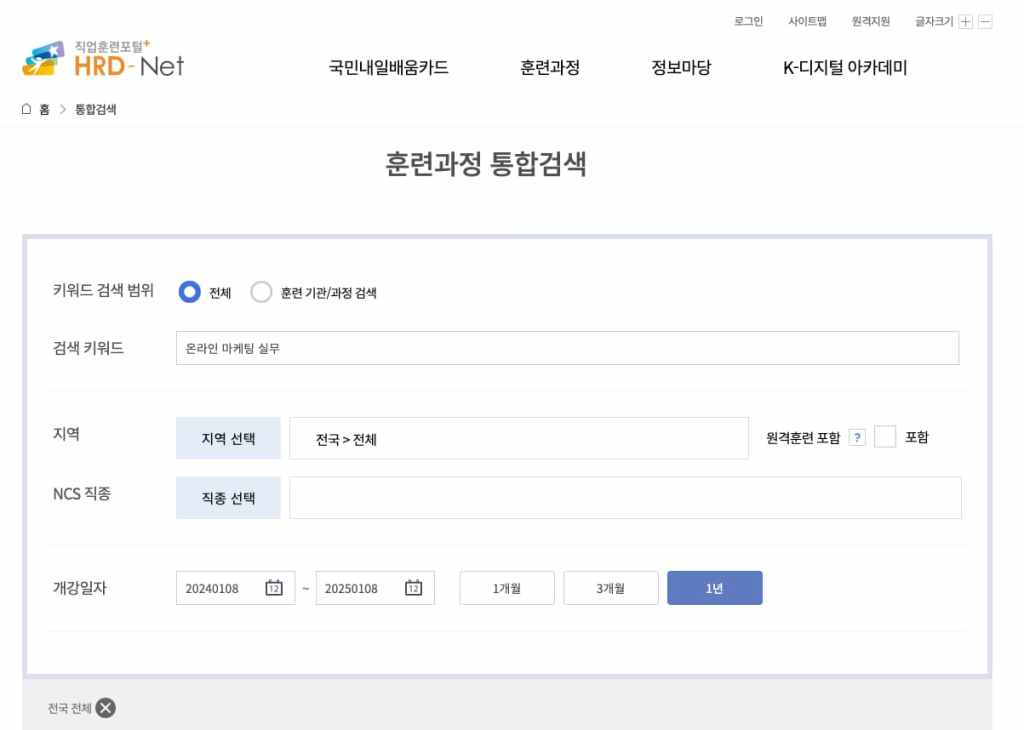
Task: Open the 지역 선택 region selector
Action: [x=228, y=437]
